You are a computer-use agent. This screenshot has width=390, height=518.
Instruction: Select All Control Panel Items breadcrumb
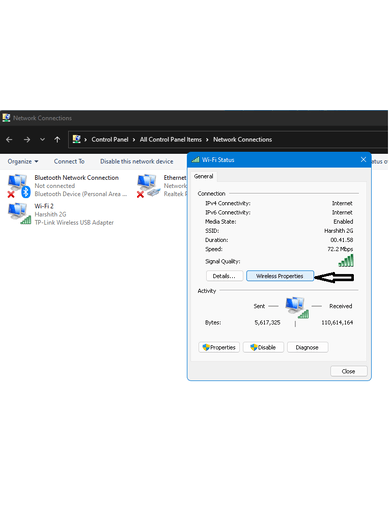[171, 140]
